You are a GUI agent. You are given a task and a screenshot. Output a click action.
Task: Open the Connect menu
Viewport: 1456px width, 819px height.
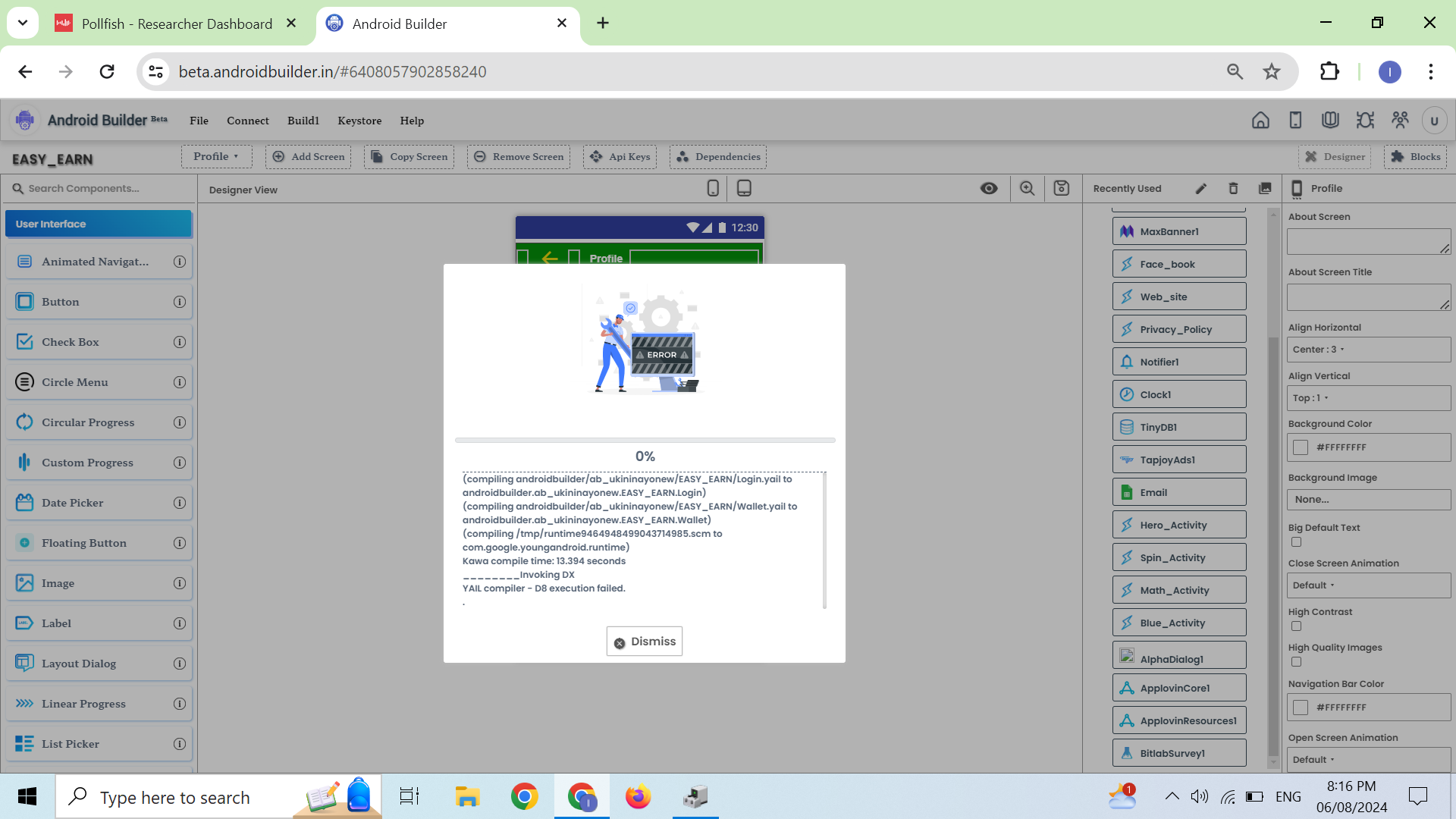point(247,121)
